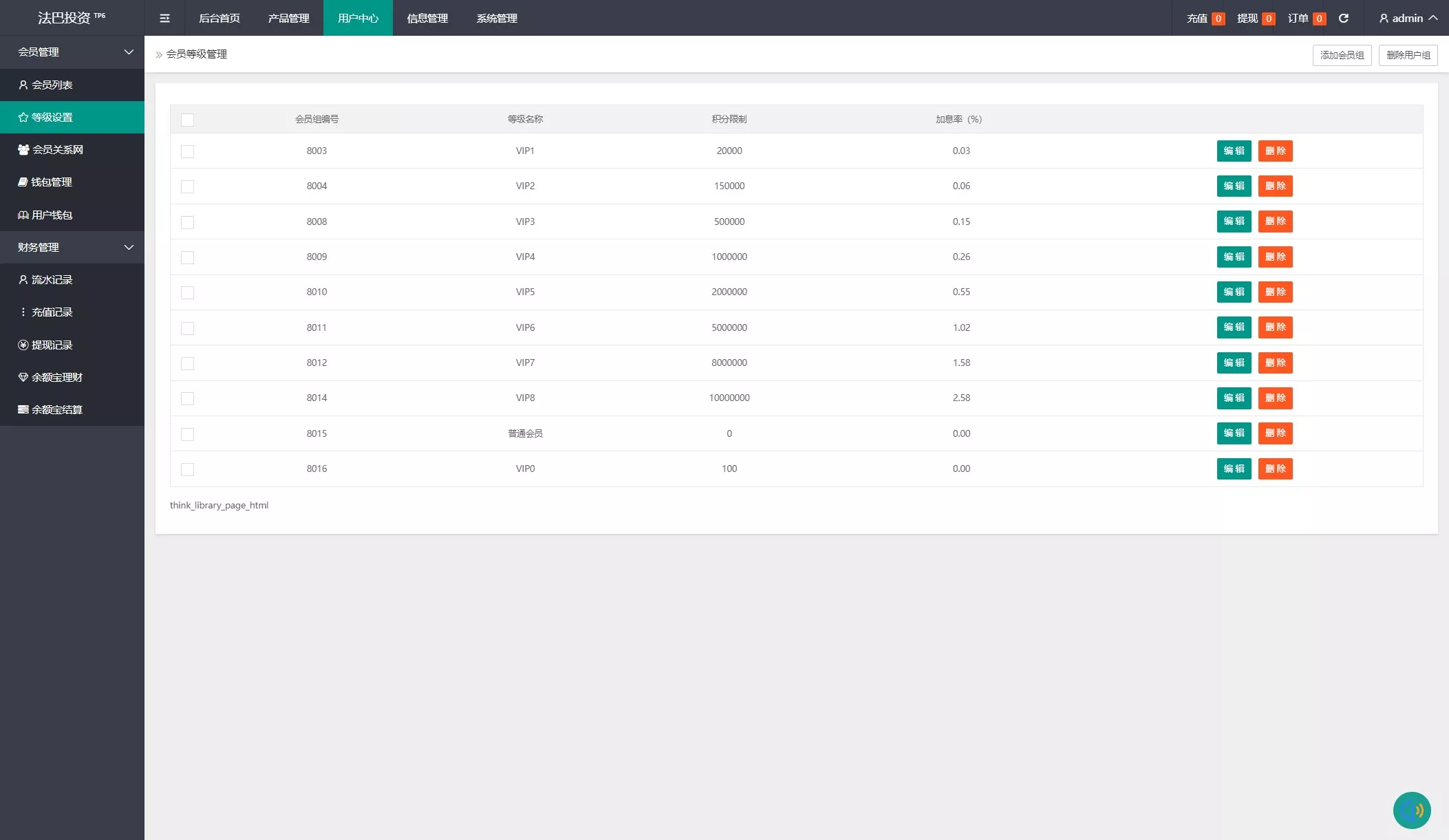The width and height of the screenshot is (1449, 840).
Task: Open 余额宝结算 sidebar item
Action: tap(57, 409)
